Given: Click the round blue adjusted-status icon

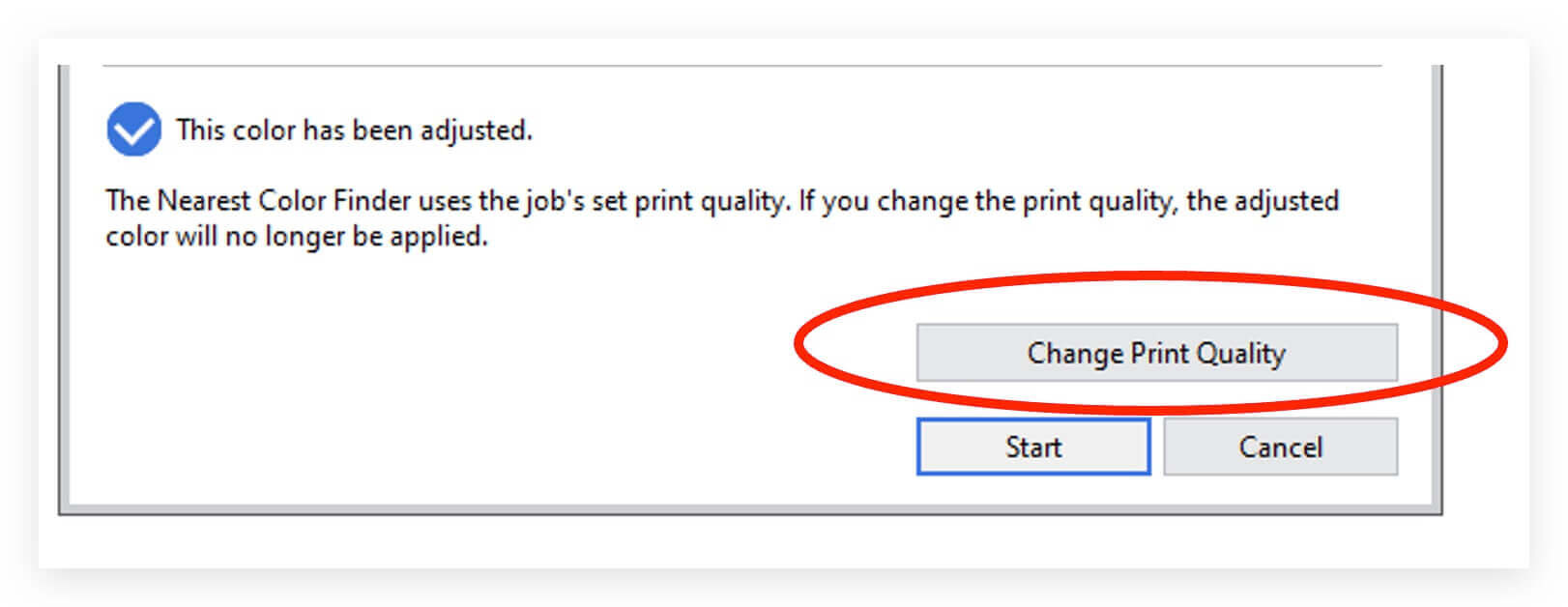Looking at the screenshot, I should click(x=133, y=130).
